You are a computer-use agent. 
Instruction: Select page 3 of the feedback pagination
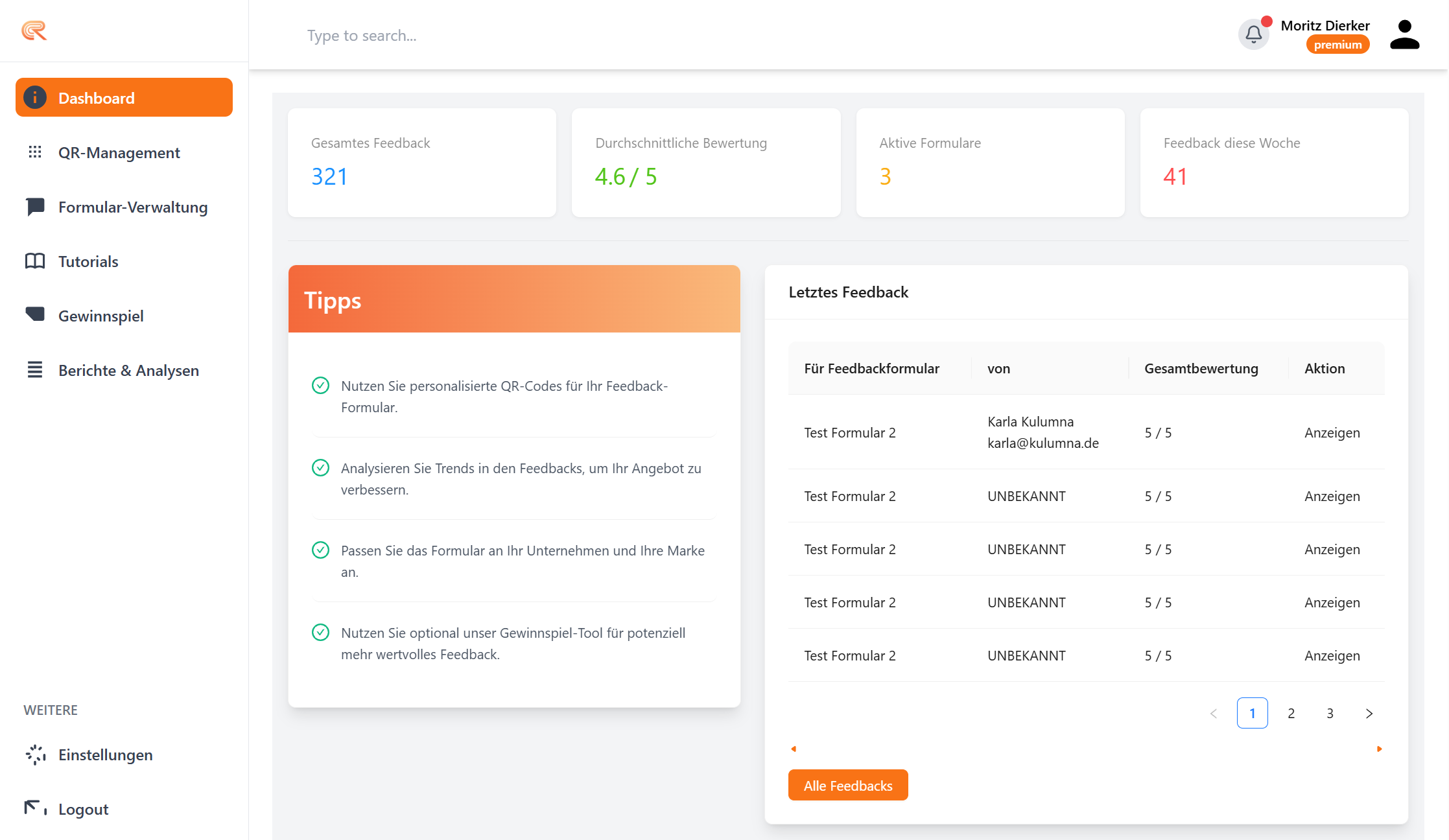pyautogui.click(x=1330, y=713)
